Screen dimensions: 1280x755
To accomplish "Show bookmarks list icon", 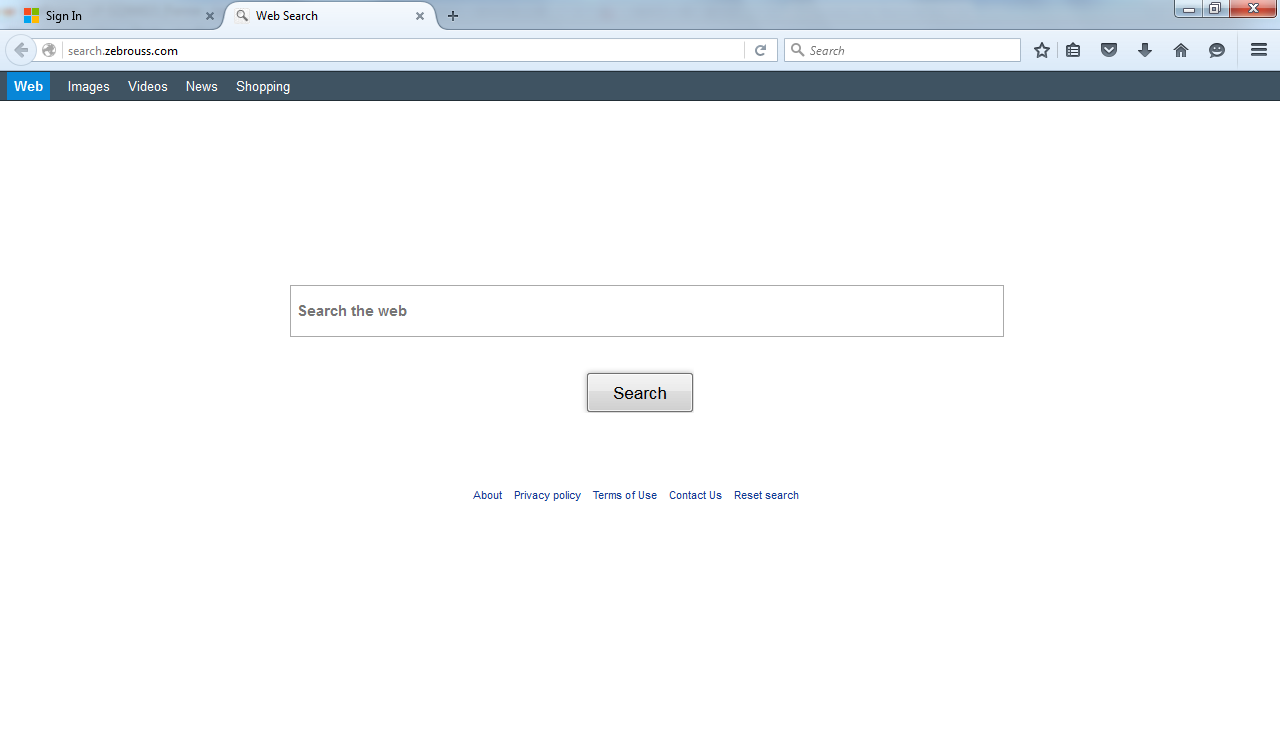I will coord(1073,50).
